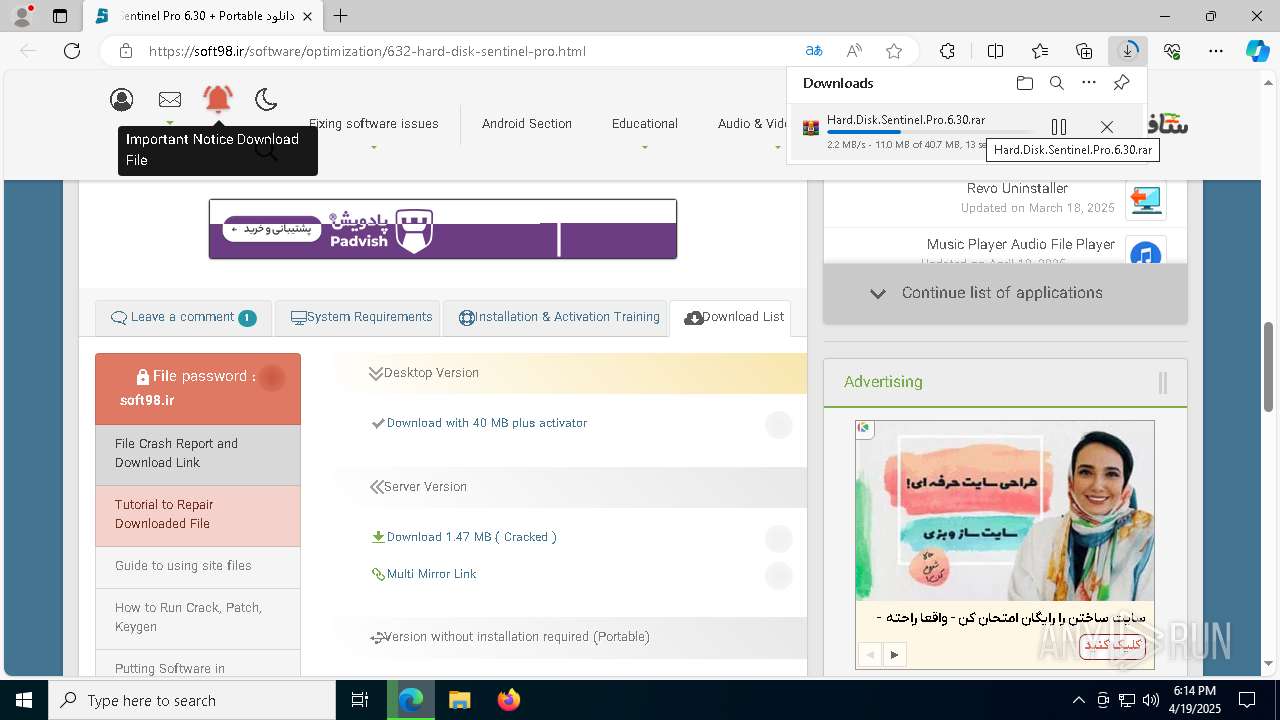Open more options in Downloads panel
The image size is (1280, 720).
click(x=1089, y=83)
